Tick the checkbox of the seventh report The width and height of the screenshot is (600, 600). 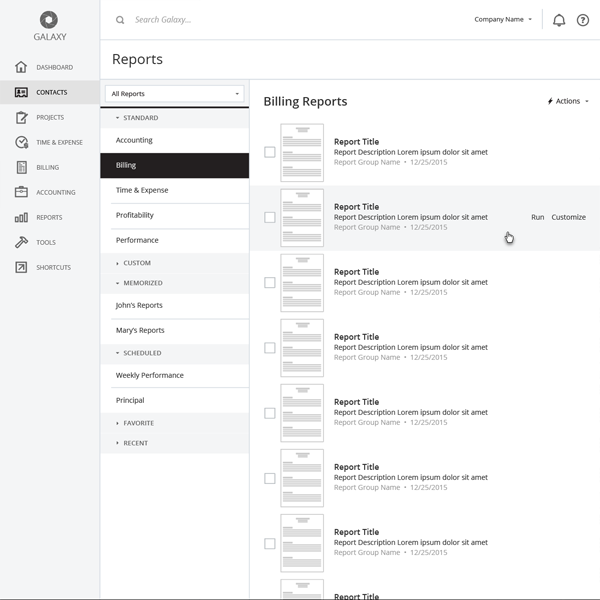(x=270, y=543)
